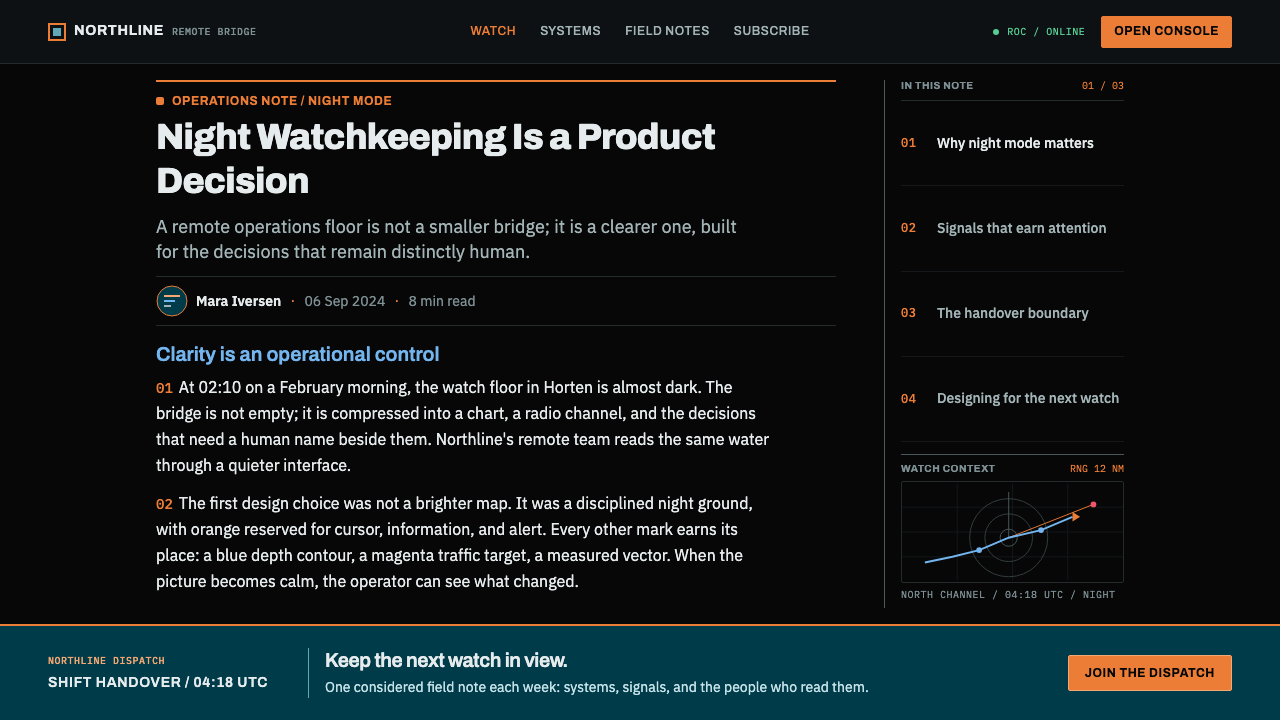Open the Watch nav item
The width and height of the screenshot is (1280, 720).
click(493, 31)
